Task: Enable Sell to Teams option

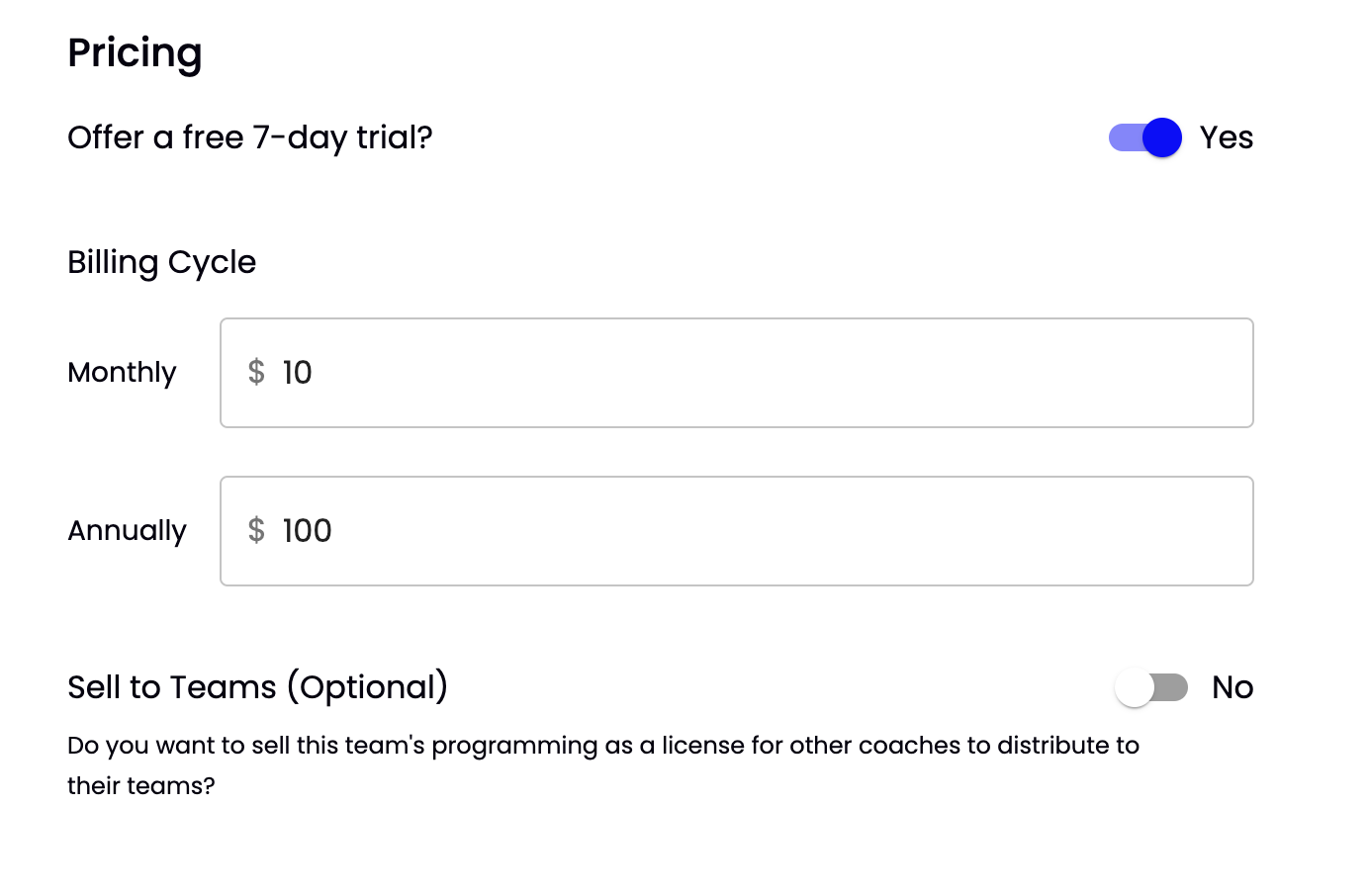Action: (x=1151, y=686)
